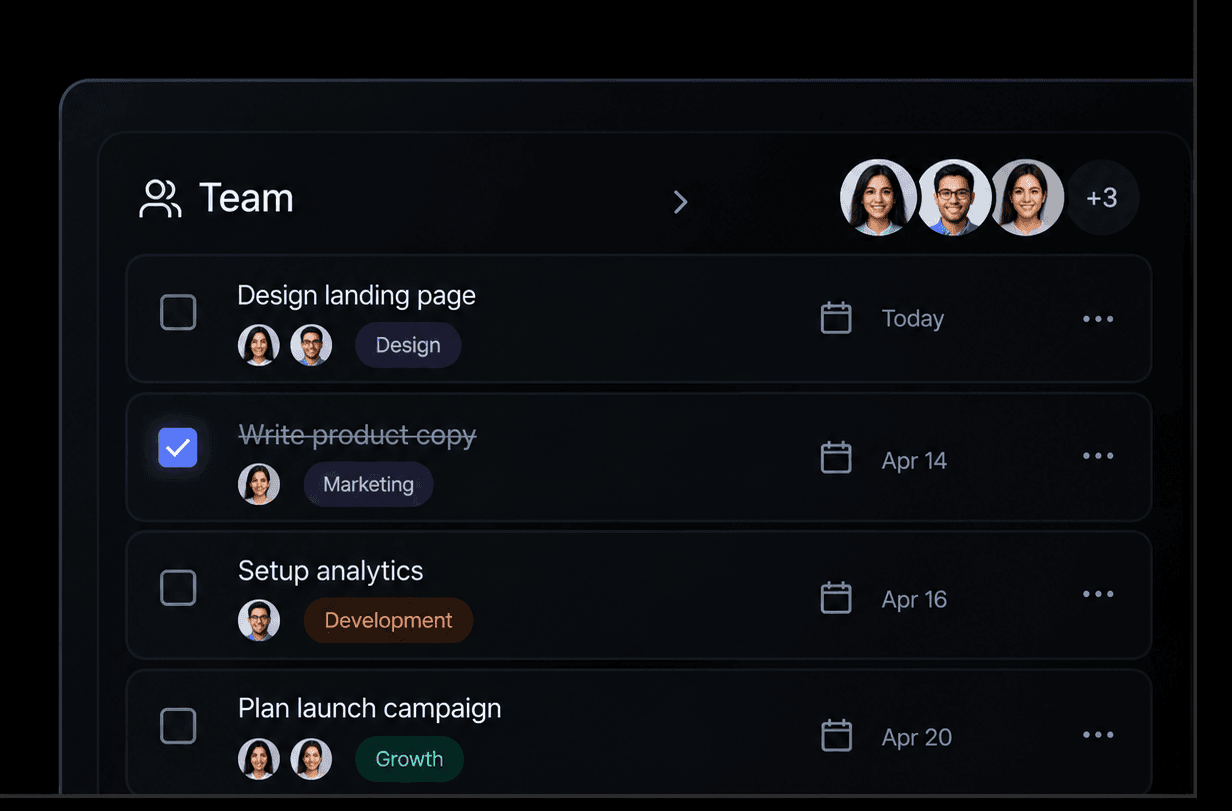Viewport: 1232px width, 811px height.
Task: Click the calendar icon next to Apr 14
Action: (836, 457)
